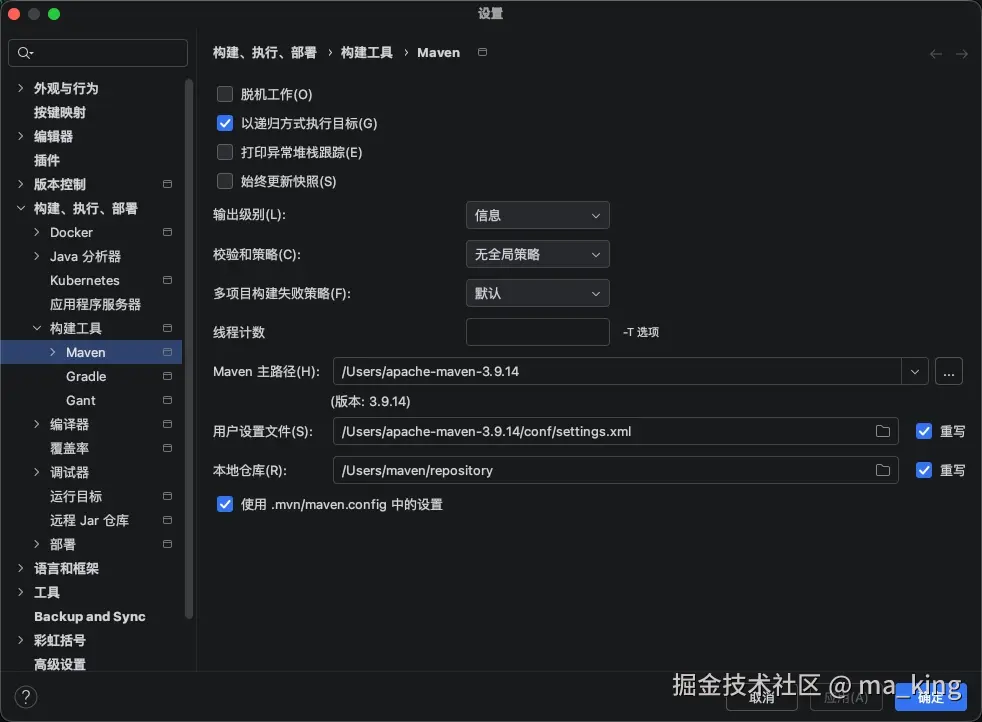Open Maven 主路径 dropdown arrow
The height and width of the screenshot is (722, 982).
pyautogui.click(x=914, y=371)
